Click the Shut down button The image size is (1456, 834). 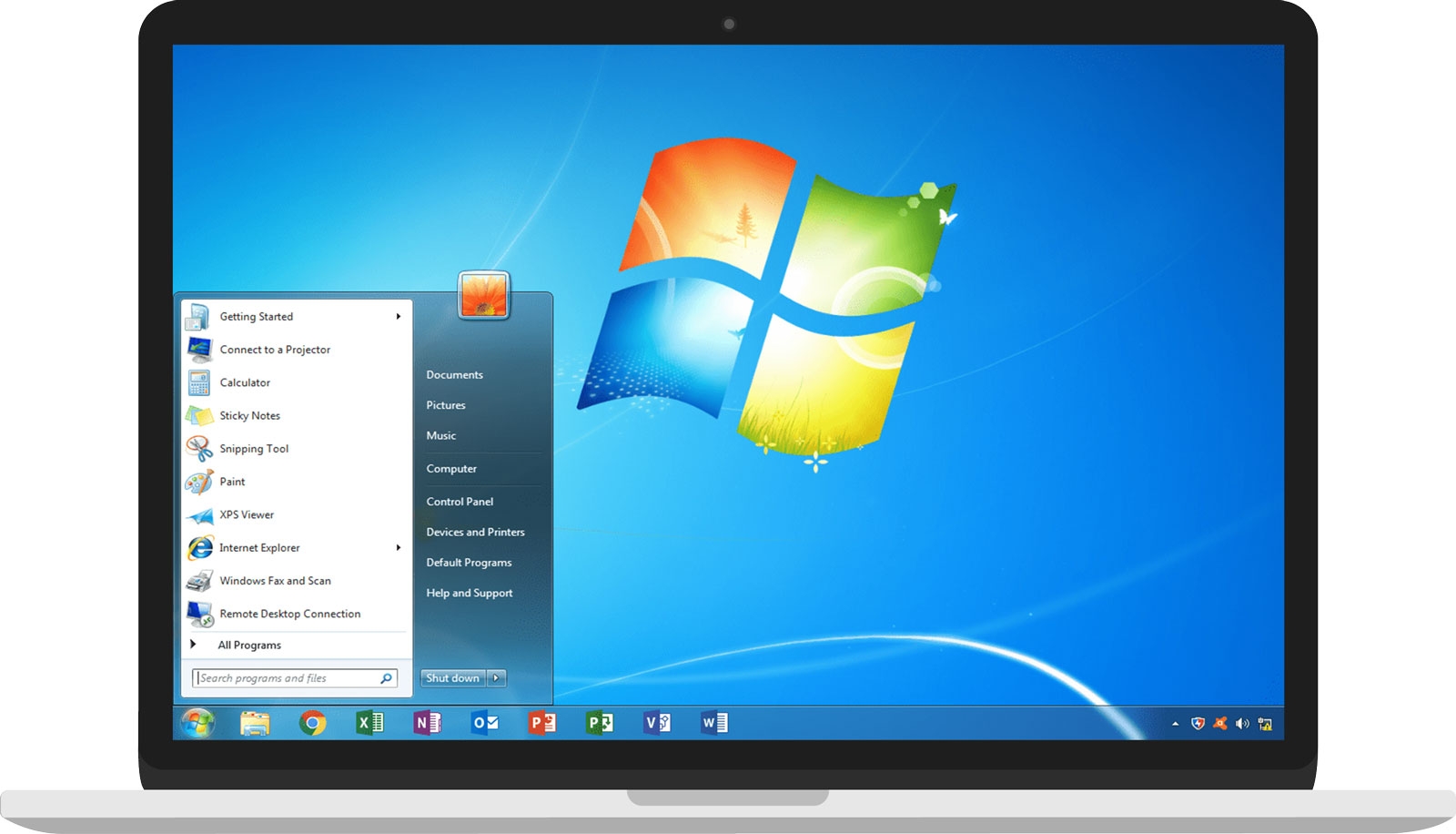click(x=452, y=678)
